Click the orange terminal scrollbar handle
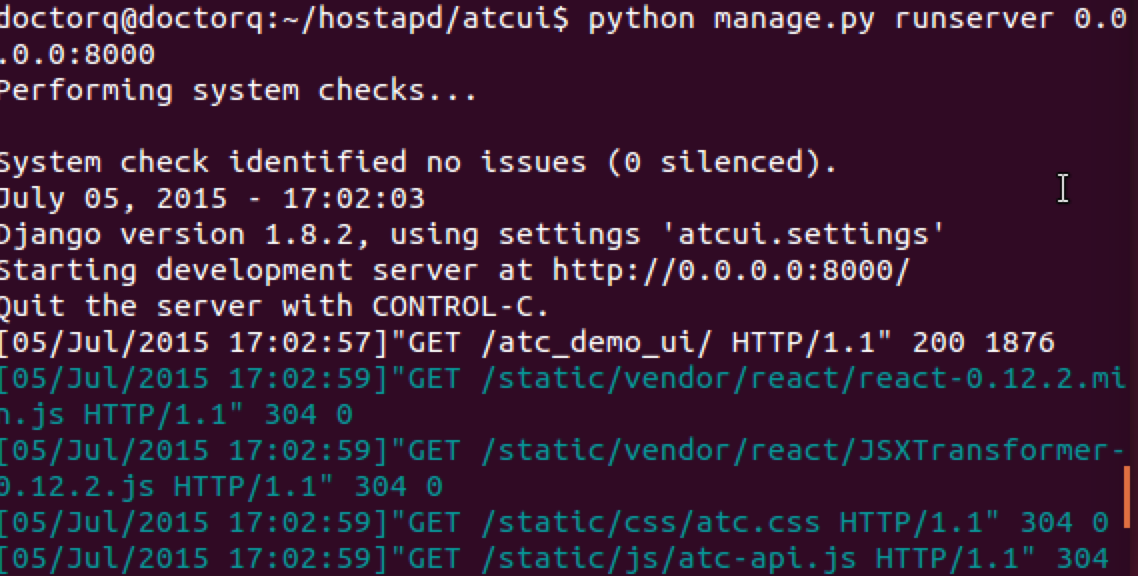The width and height of the screenshot is (1138, 576). click(1129, 498)
